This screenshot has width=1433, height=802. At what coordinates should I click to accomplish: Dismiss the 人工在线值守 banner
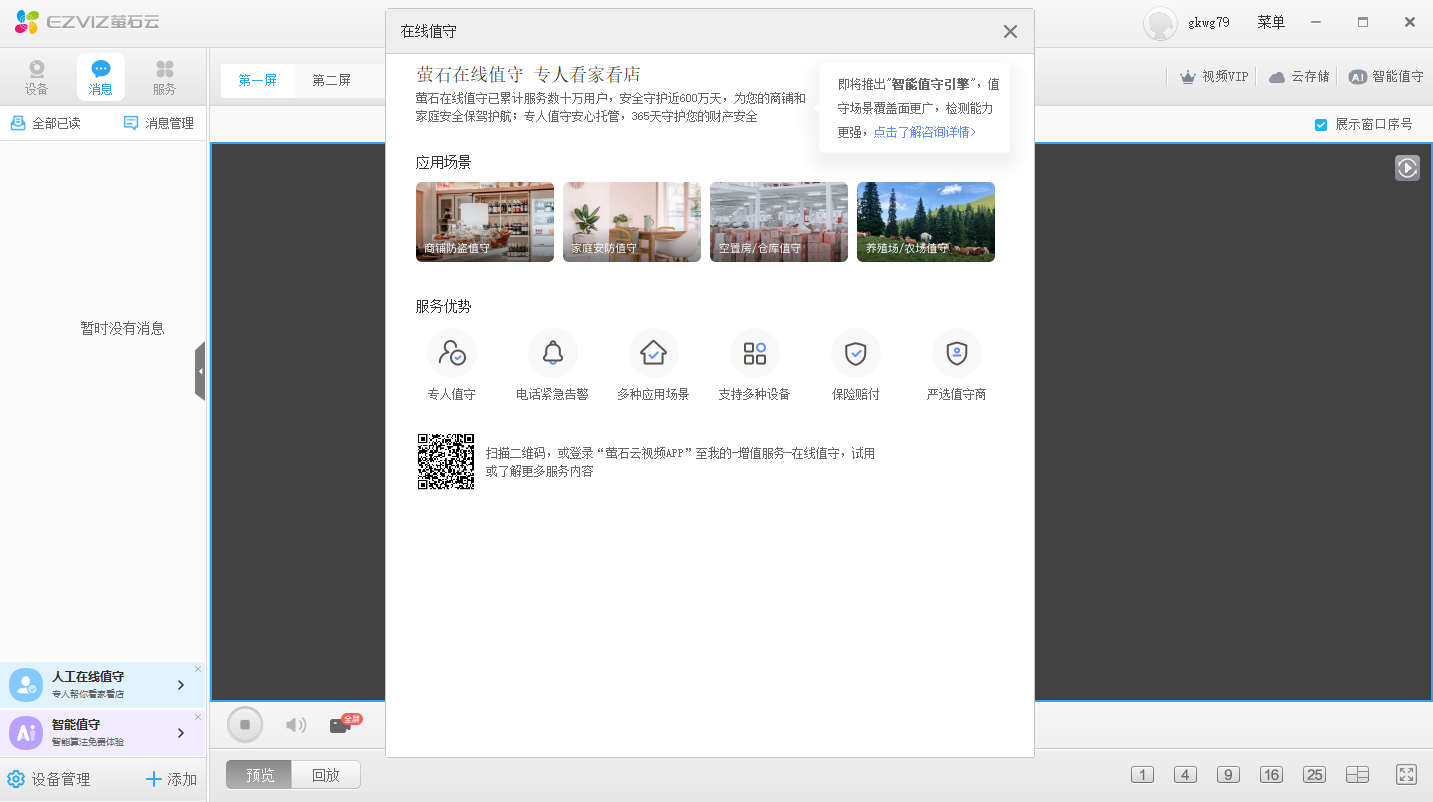[198, 669]
